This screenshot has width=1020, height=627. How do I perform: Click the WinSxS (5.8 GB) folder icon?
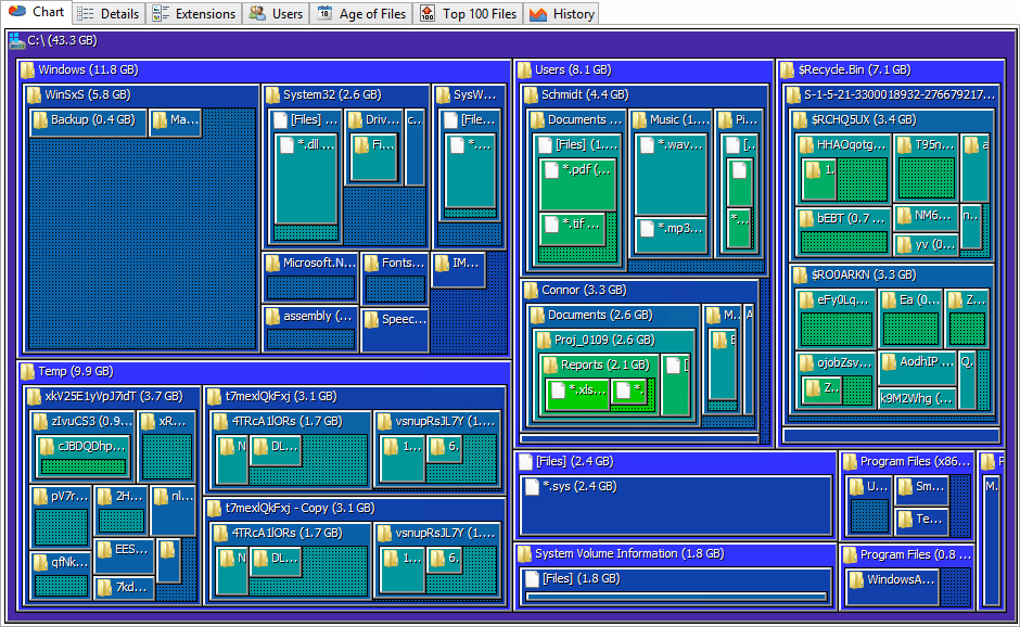tap(34, 95)
